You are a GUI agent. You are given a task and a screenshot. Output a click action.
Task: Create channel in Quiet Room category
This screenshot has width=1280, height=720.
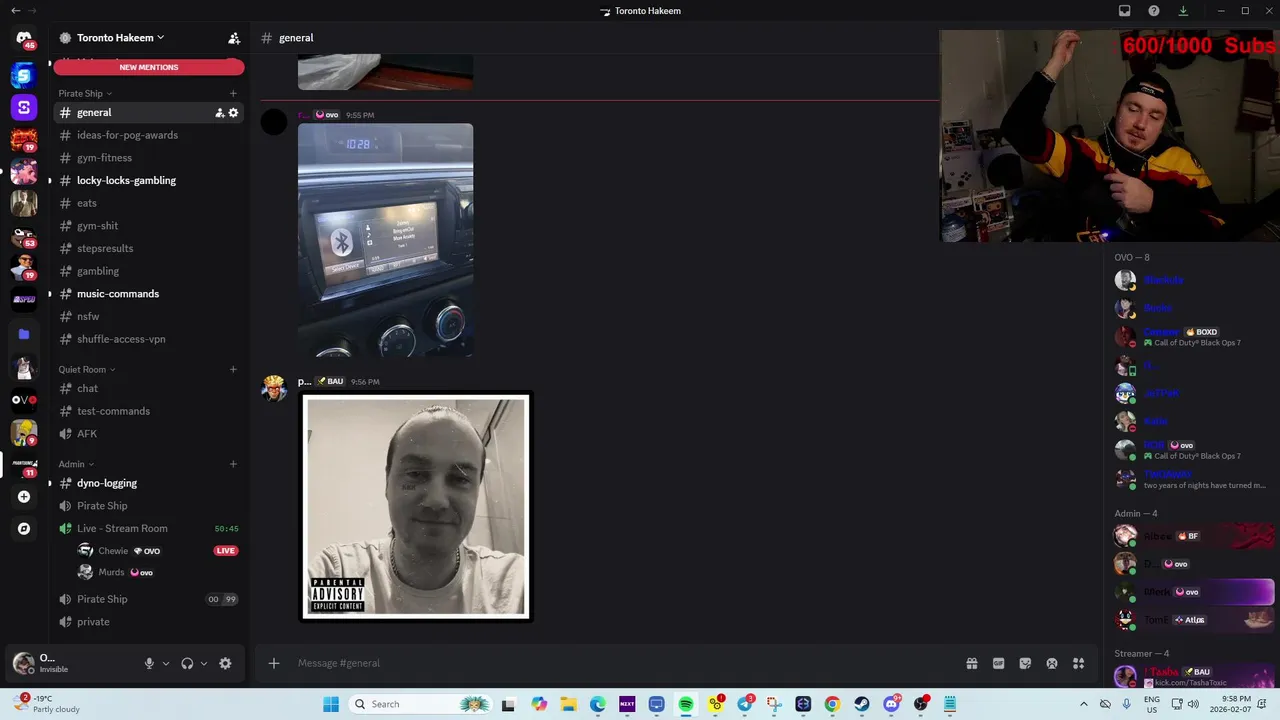(x=233, y=369)
